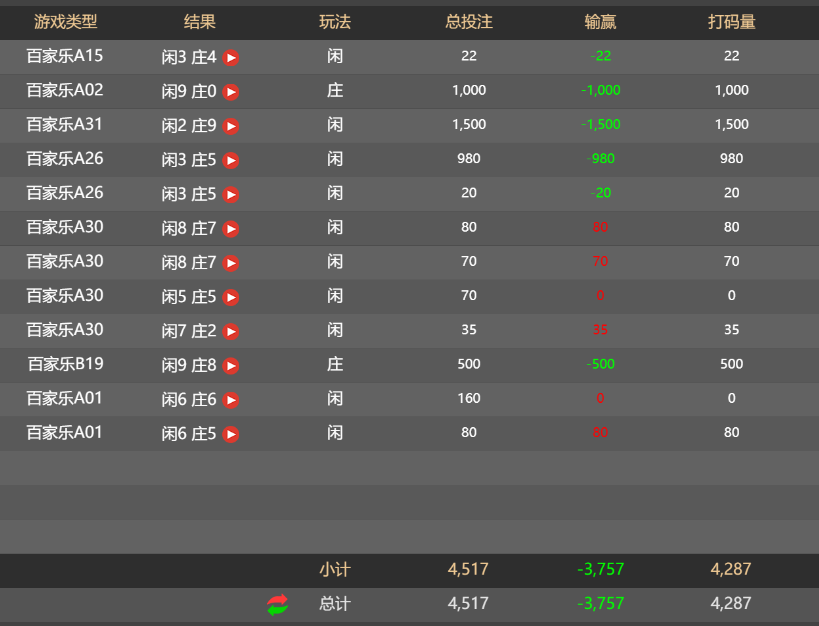Click the 小计 subtotal label
This screenshot has height=626, width=819.
(x=335, y=569)
